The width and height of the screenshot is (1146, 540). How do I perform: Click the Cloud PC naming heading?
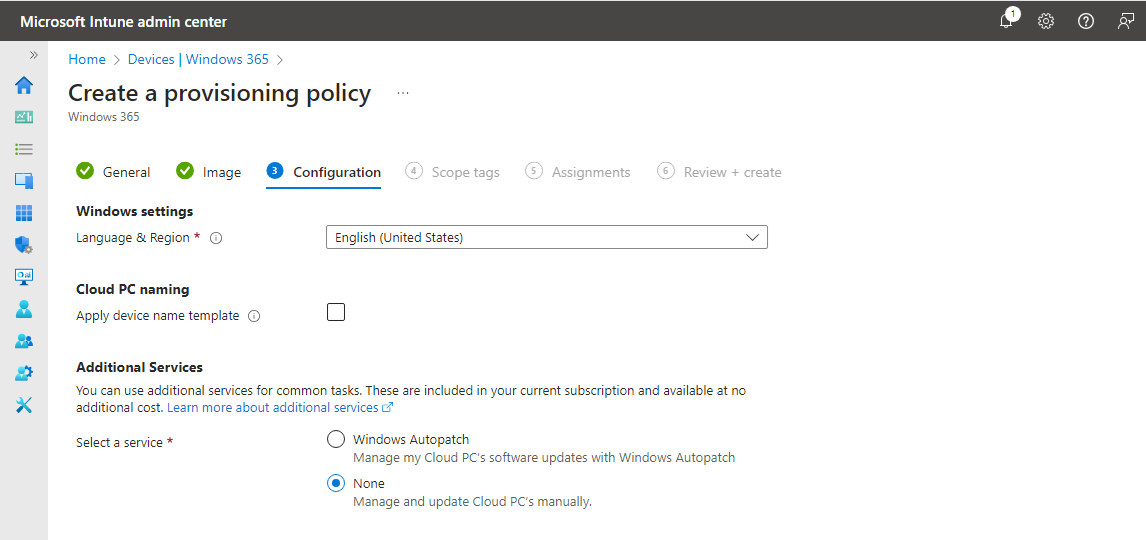(x=133, y=289)
